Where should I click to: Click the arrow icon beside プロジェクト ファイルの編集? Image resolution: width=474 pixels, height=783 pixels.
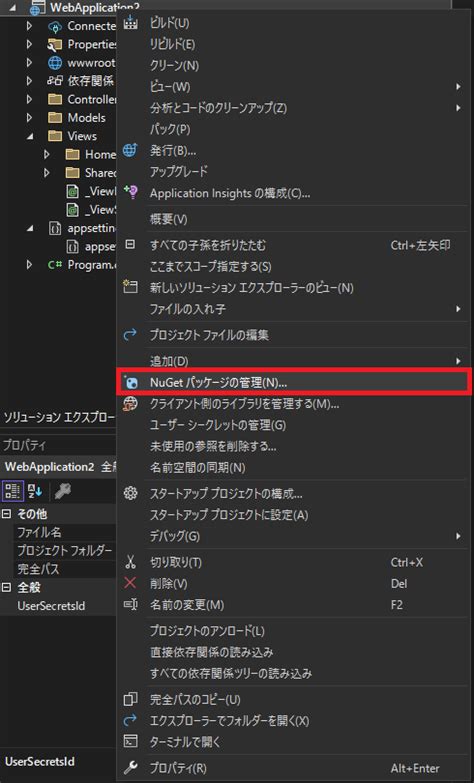click(130, 335)
